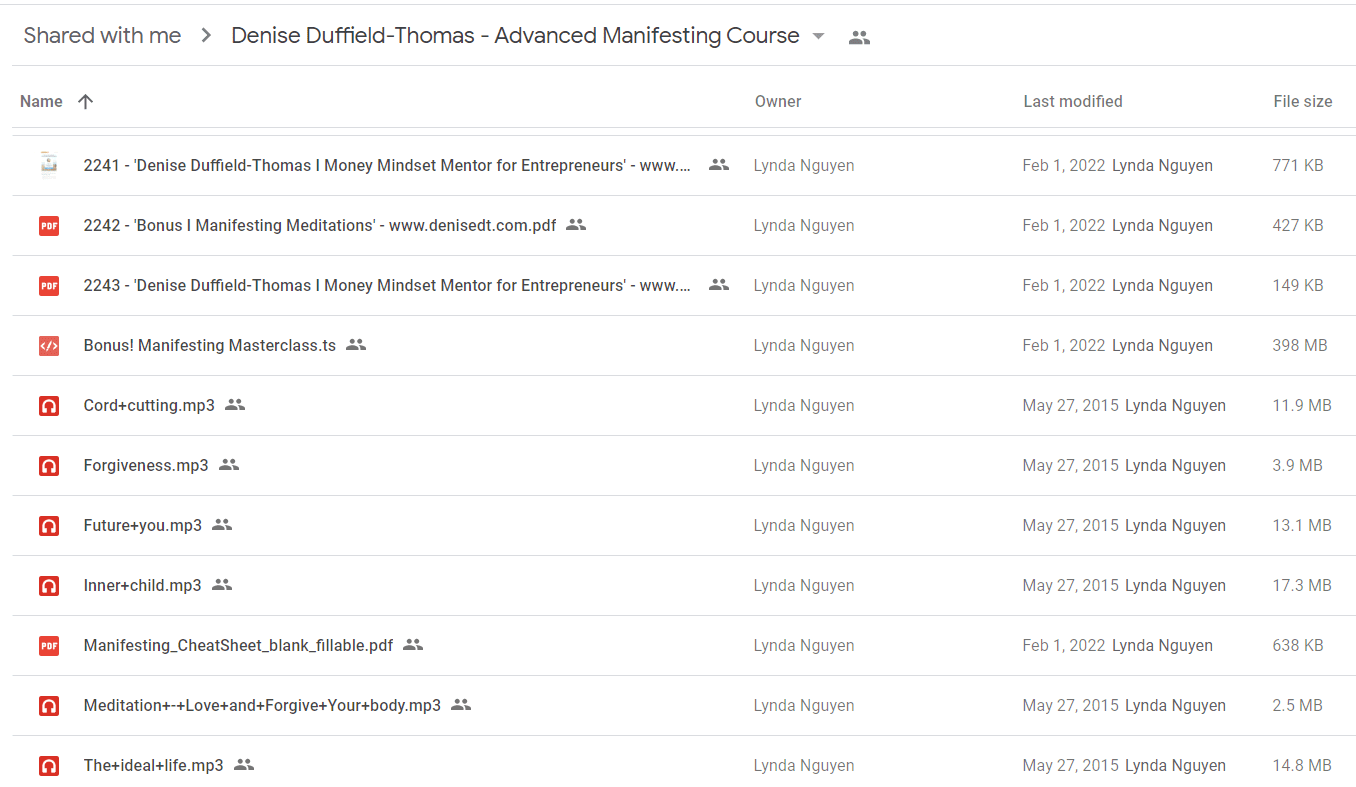The image size is (1356, 787).
Task: Click the 13.1 MB file size value
Action: [1302, 525]
